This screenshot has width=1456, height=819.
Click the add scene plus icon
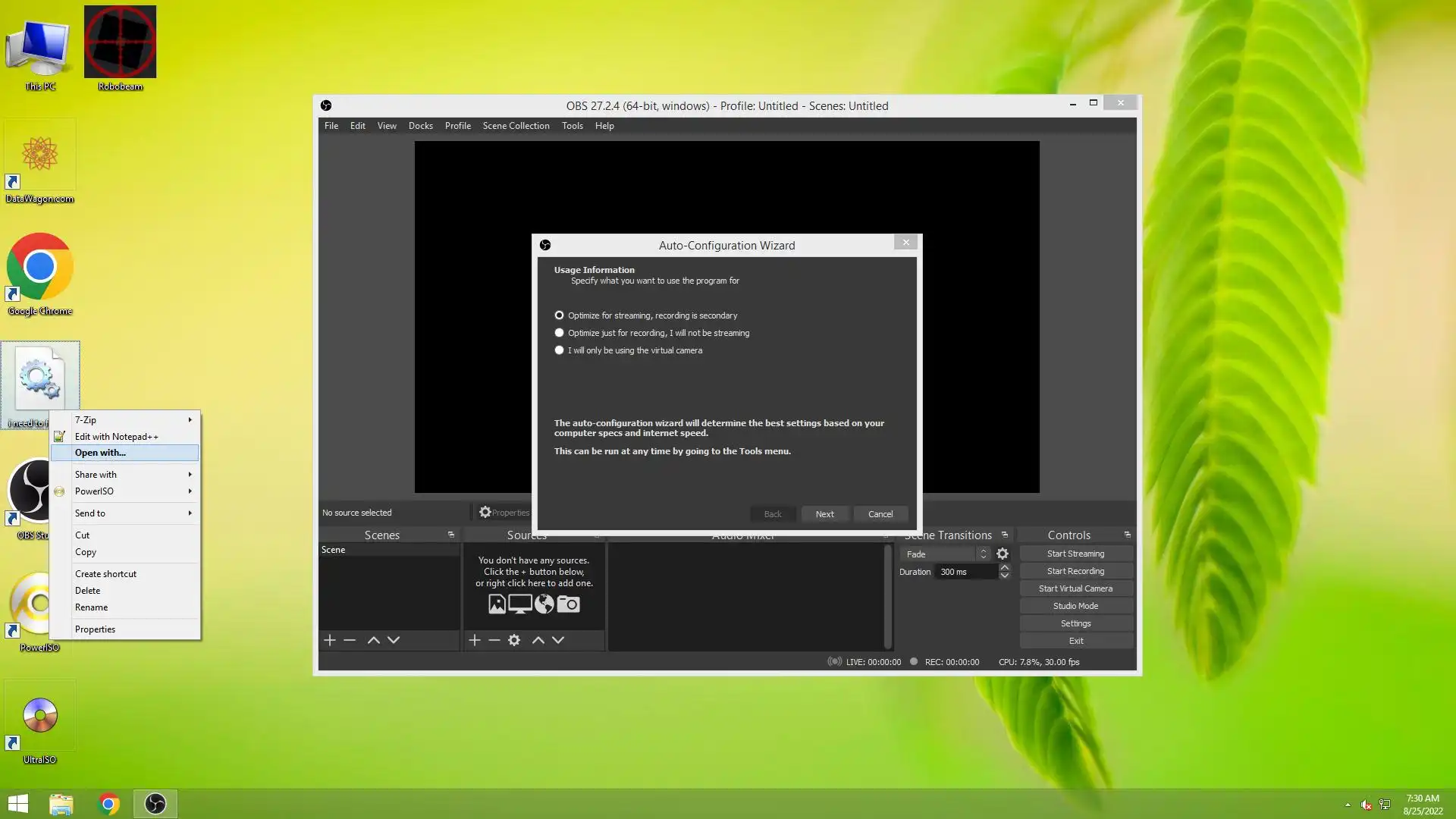click(x=329, y=640)
